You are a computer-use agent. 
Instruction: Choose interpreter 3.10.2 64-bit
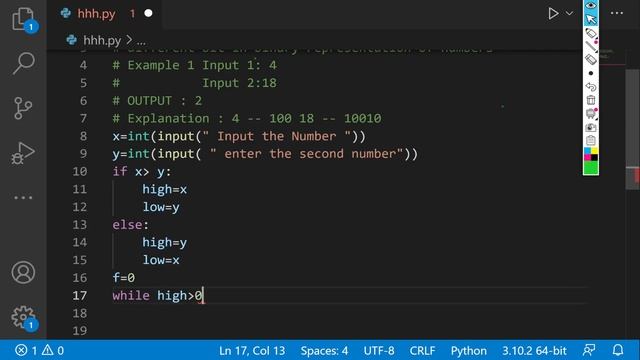pyautogui.click(x=534, y=350)
